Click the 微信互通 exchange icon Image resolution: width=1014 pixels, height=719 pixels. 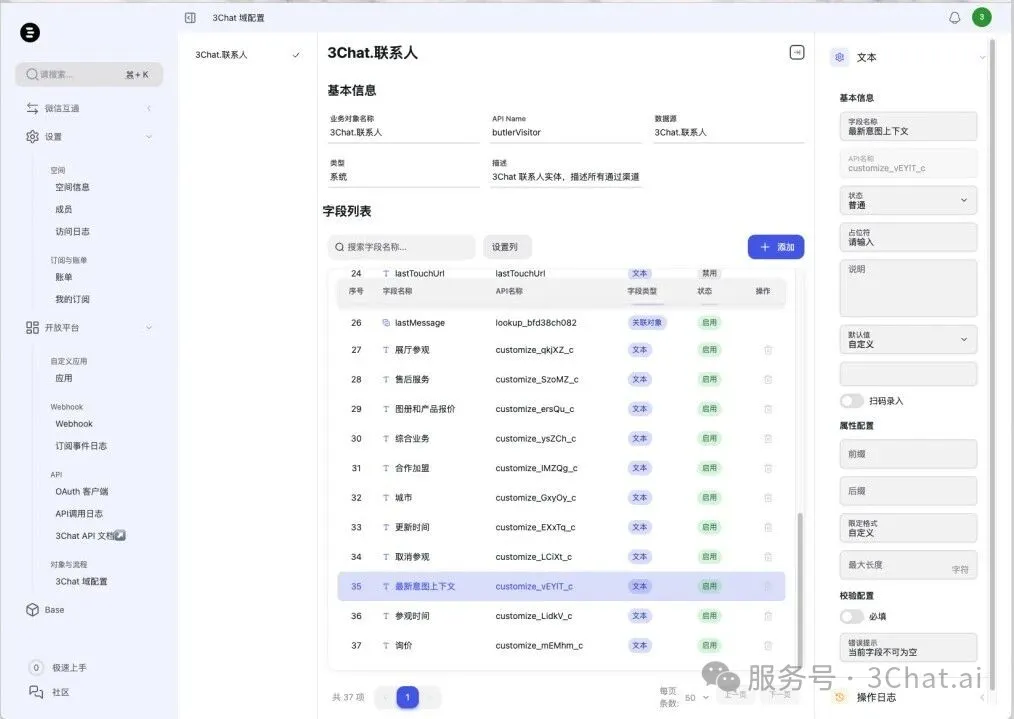tap(32, 108)
